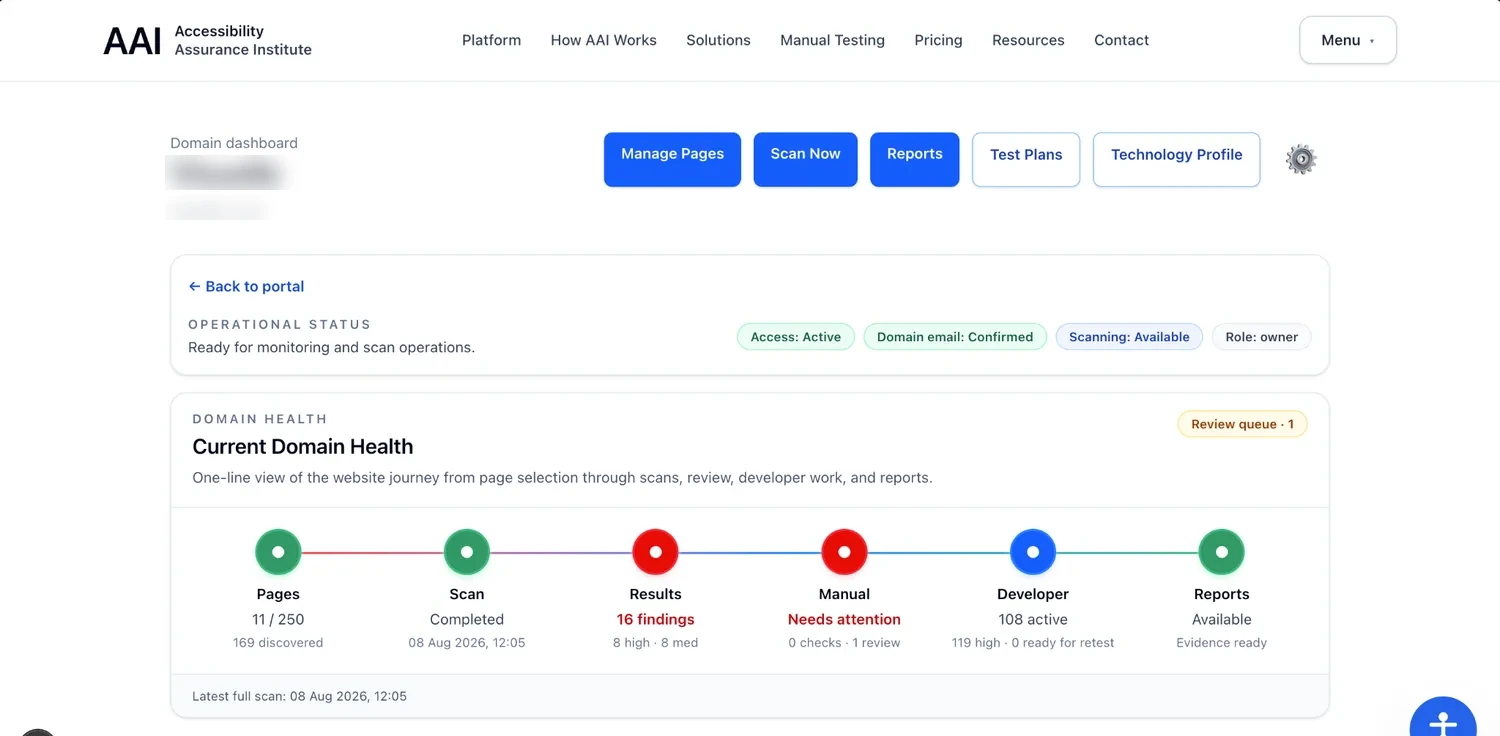This screenshot has height=736, width=1500.
Task: Click the Manage Pages button
Action: [x=672, y=159]
